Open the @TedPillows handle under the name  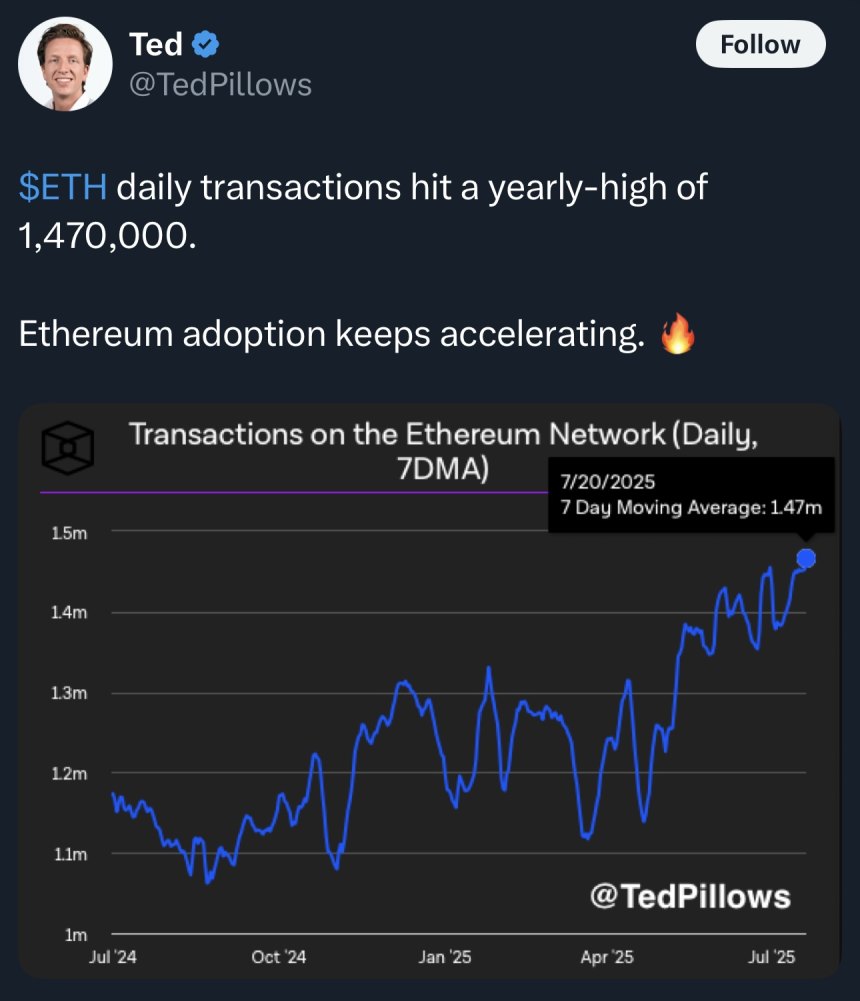point(220,85)
